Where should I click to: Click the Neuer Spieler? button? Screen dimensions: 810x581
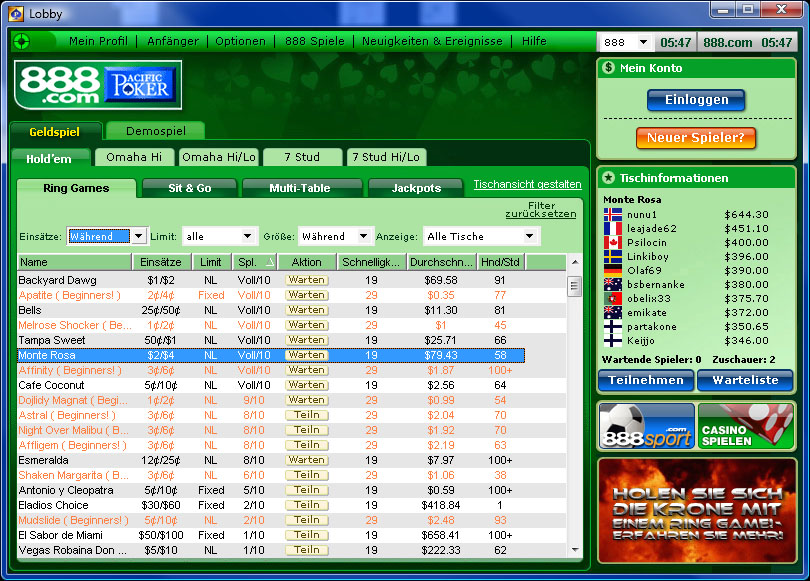coord(696,137)
